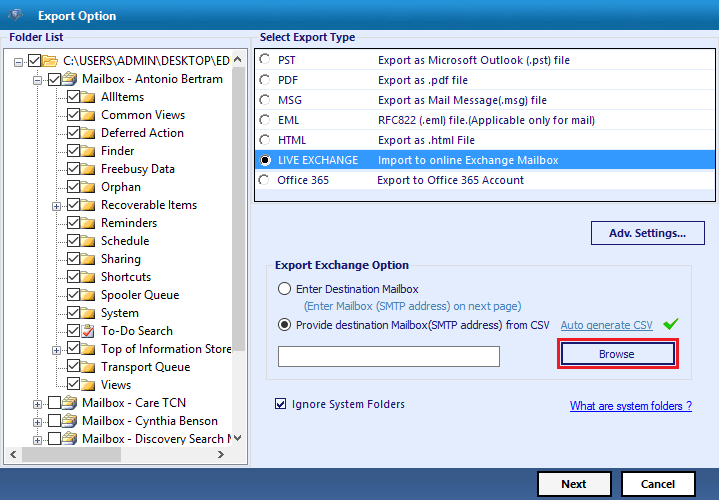Click the horizontal scrollbar left arrow

pos(13,454)
